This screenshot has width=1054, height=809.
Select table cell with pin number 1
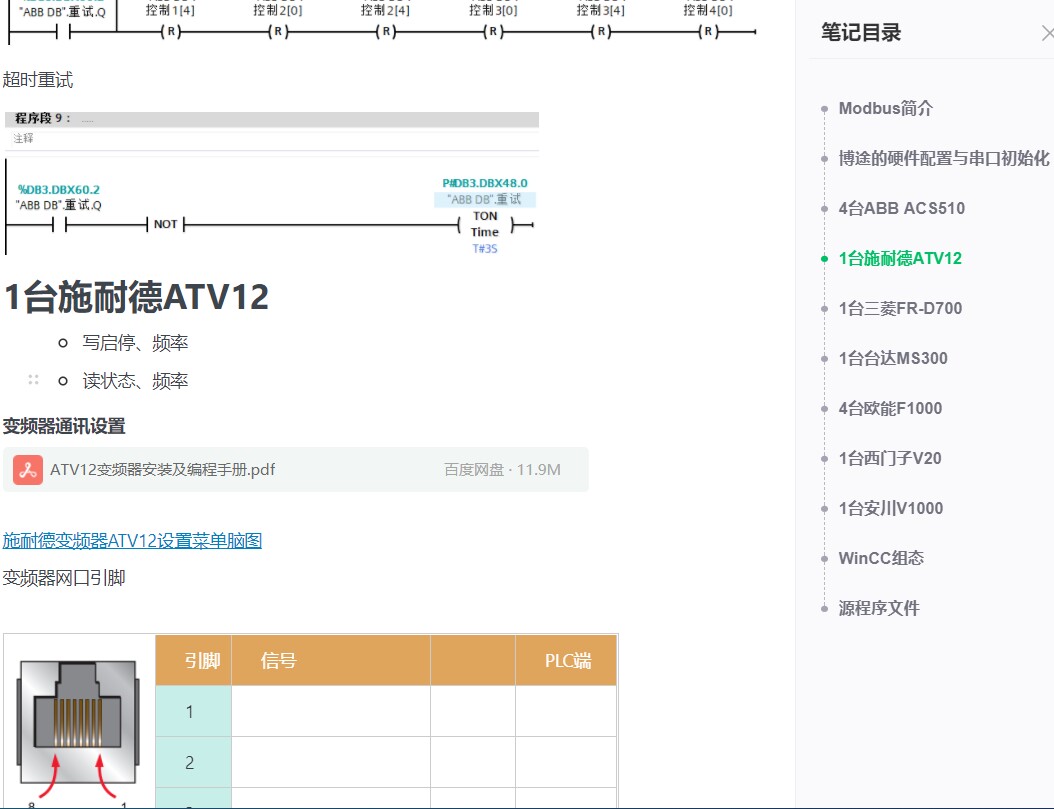(x=194, y=712)
